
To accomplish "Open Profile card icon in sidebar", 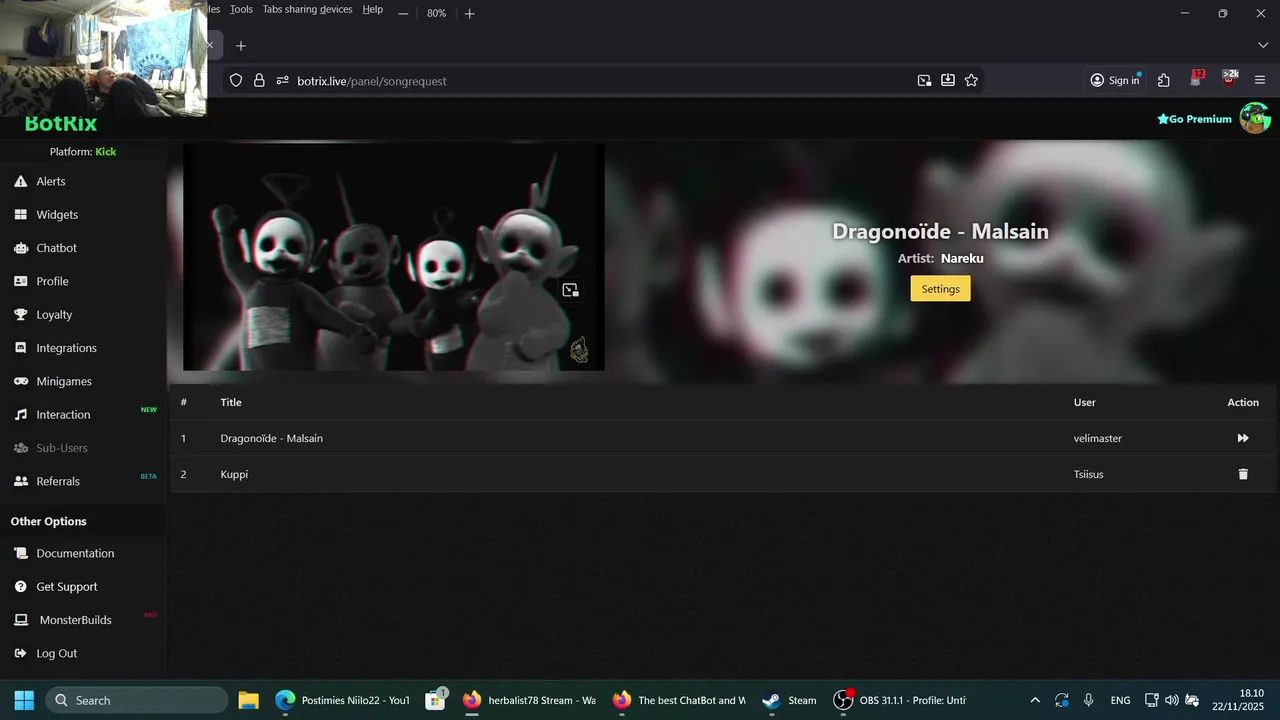I will (x=20, y=281).
